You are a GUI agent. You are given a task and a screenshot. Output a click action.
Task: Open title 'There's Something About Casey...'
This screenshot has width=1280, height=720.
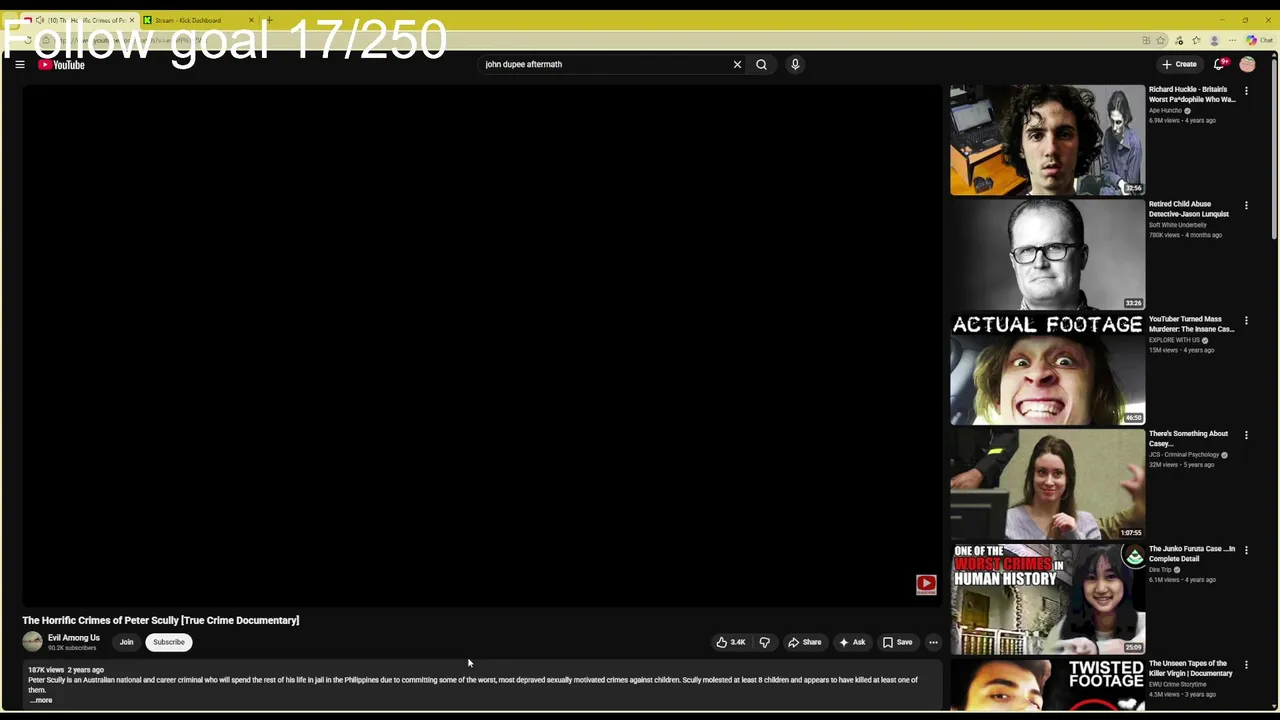pyautogui.click(x=1188, y=438)
